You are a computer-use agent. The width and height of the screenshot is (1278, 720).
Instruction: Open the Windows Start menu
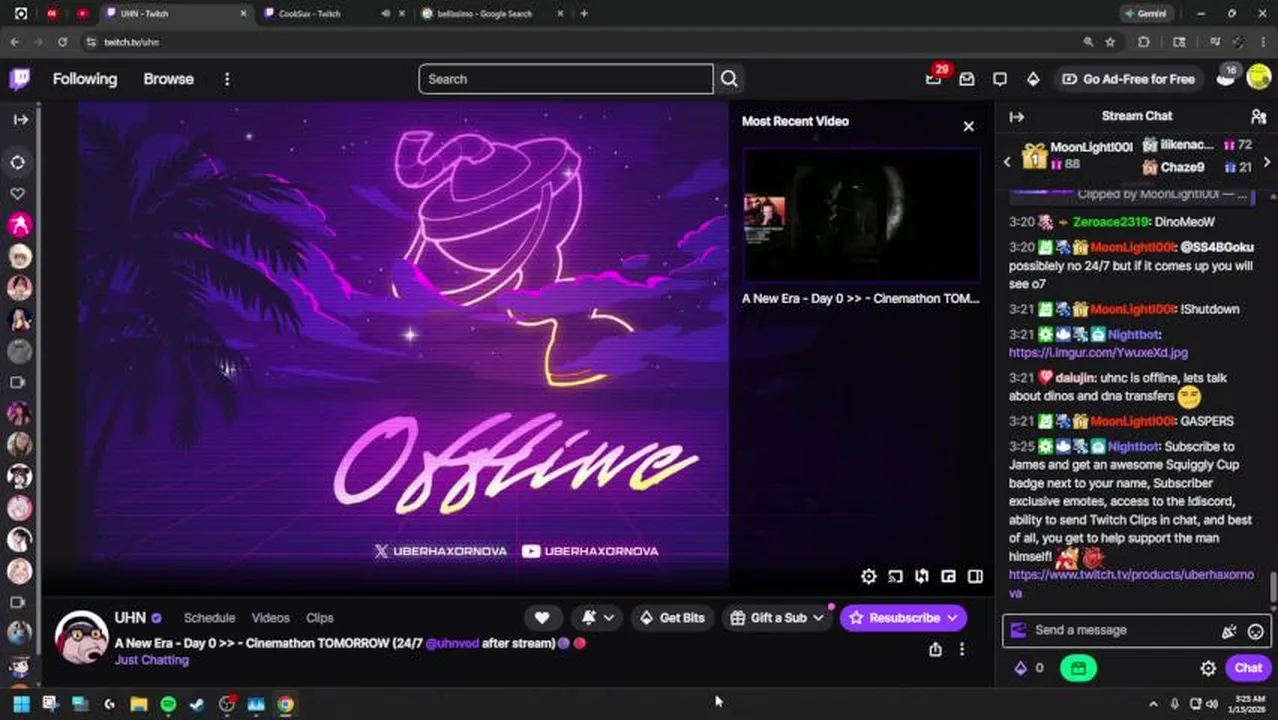tap(21, 704)
